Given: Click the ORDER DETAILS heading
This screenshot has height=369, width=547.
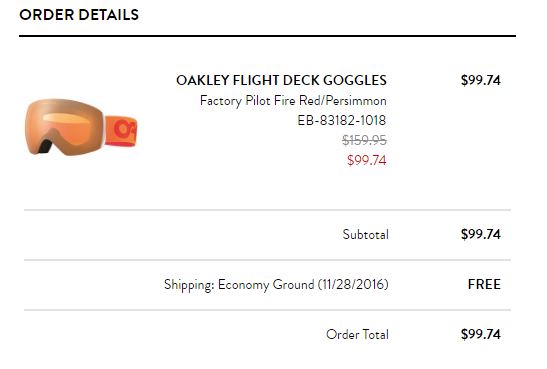Looking at the screenshot, I should [x=79, y=15].
